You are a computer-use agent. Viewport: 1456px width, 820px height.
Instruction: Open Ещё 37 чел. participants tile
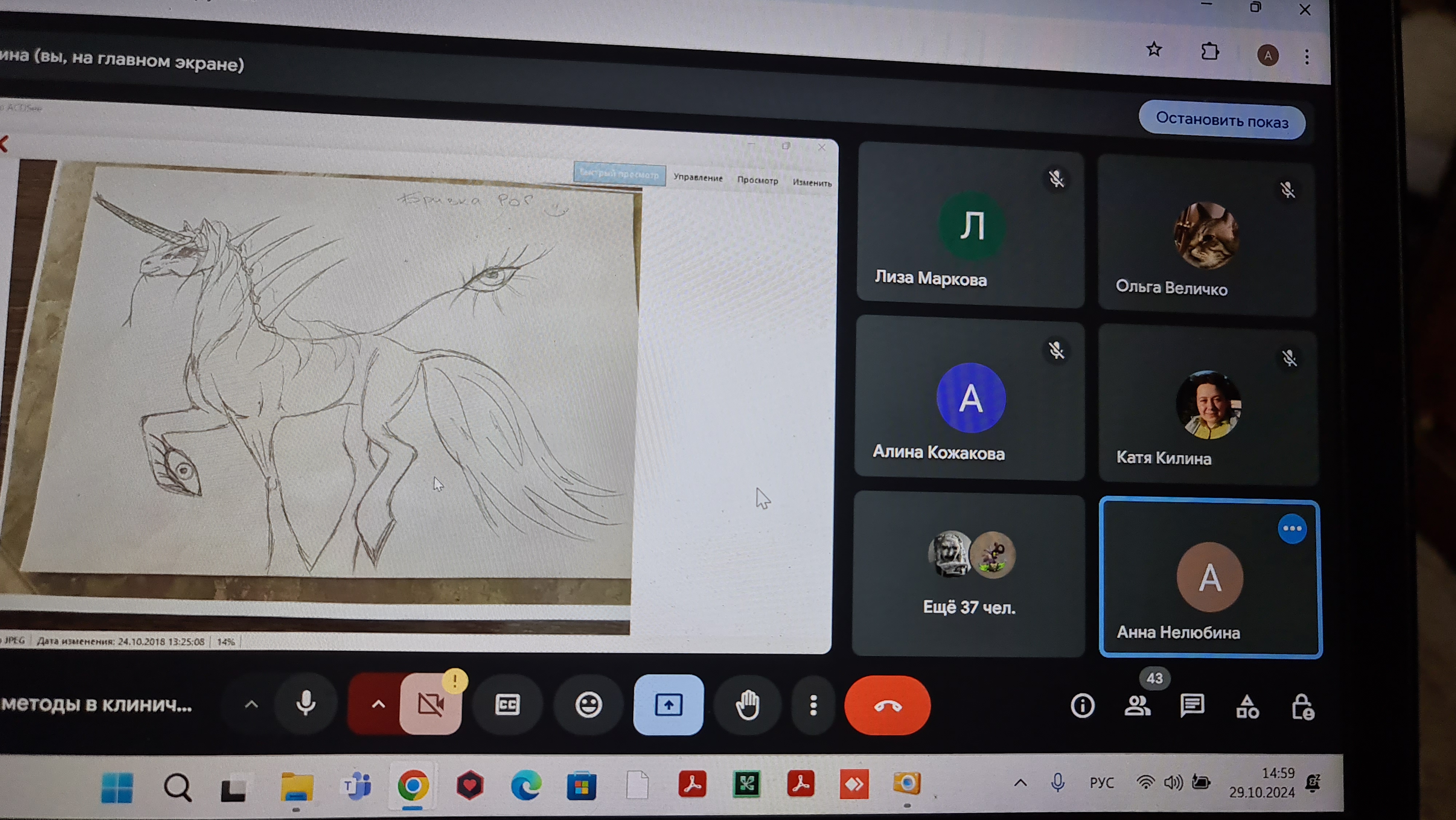(x=969, y=574)
